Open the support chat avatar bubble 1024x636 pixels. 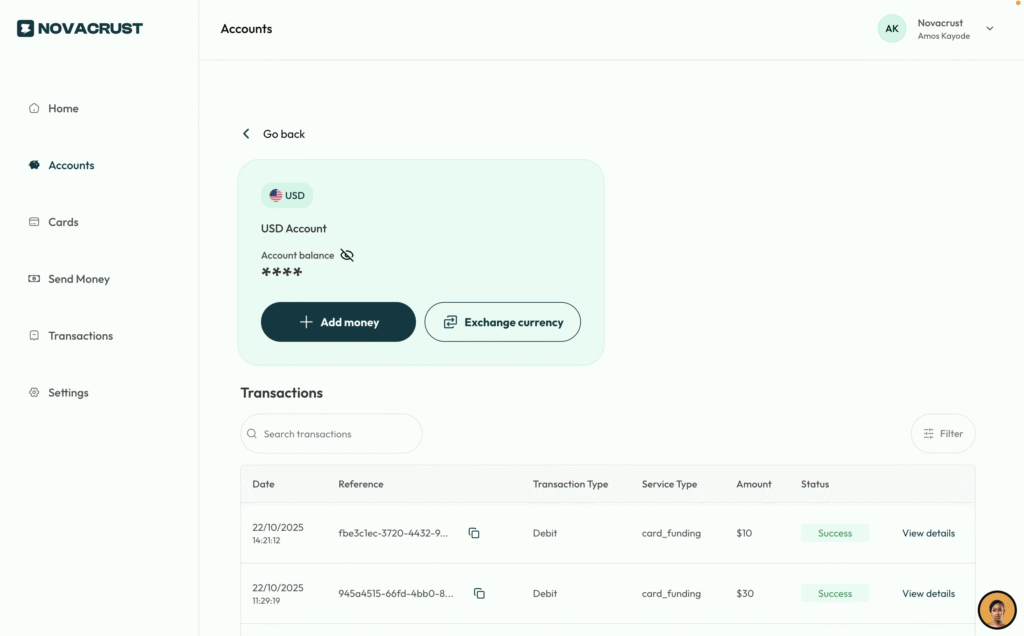[996, 609]
